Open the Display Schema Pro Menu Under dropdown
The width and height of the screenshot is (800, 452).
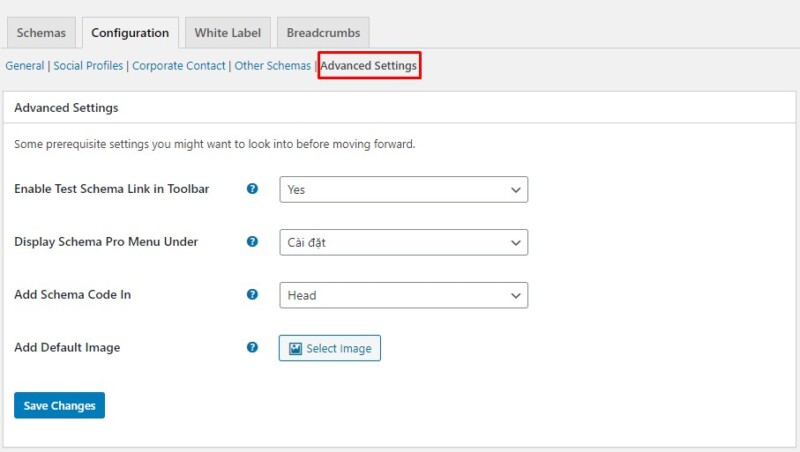pos(403,242)
